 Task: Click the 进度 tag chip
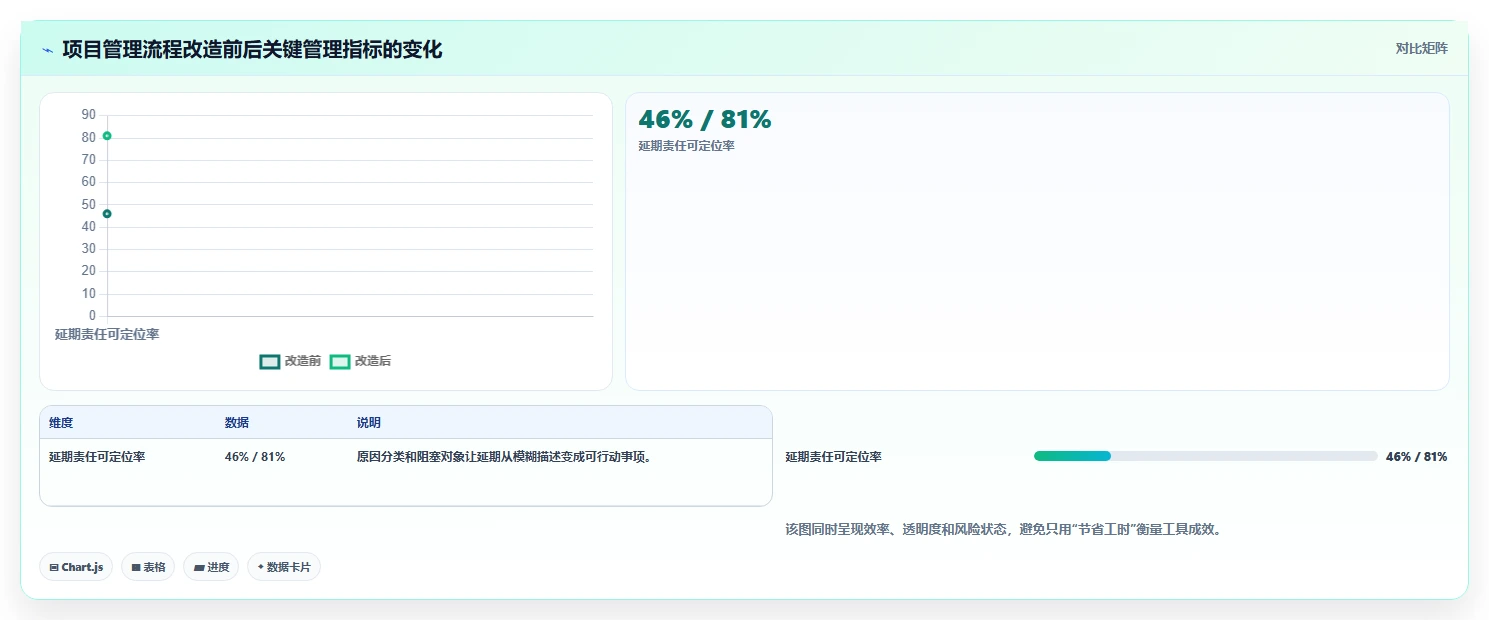211,567
